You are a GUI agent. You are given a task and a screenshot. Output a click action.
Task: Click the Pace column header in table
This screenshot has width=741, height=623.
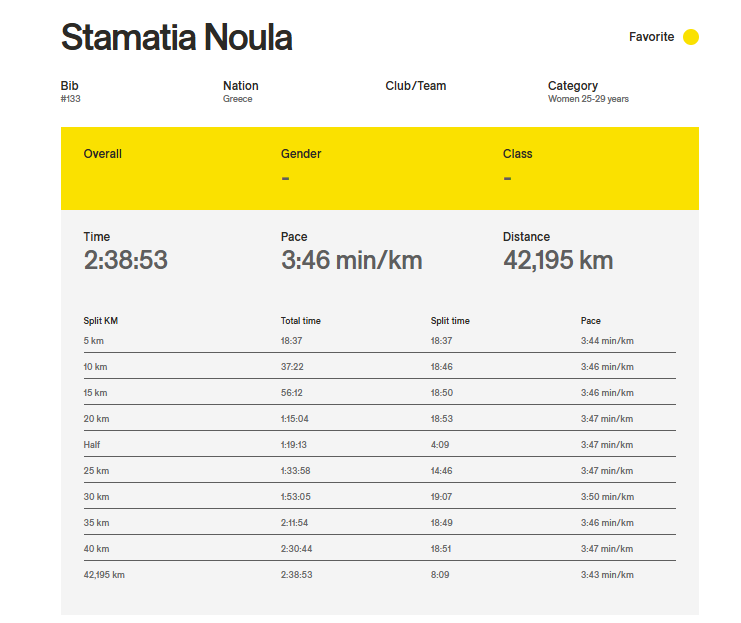[x=590, y=320]
